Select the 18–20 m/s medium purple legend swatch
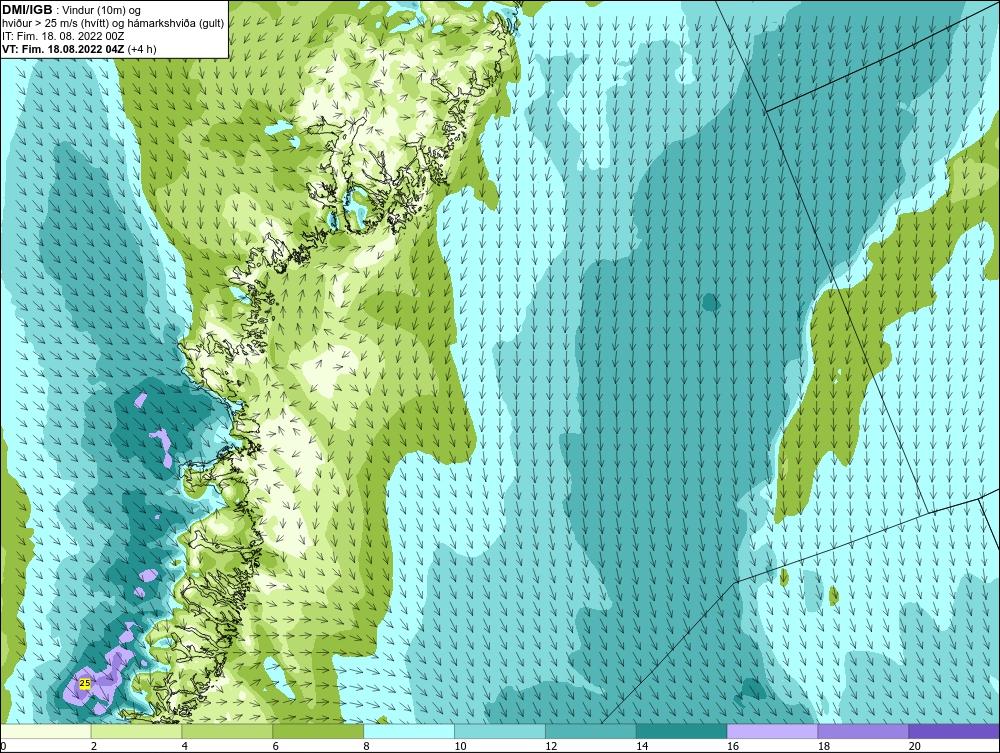Image resolution: width=1000 pixels, height=753 pixels. [864, 731]
